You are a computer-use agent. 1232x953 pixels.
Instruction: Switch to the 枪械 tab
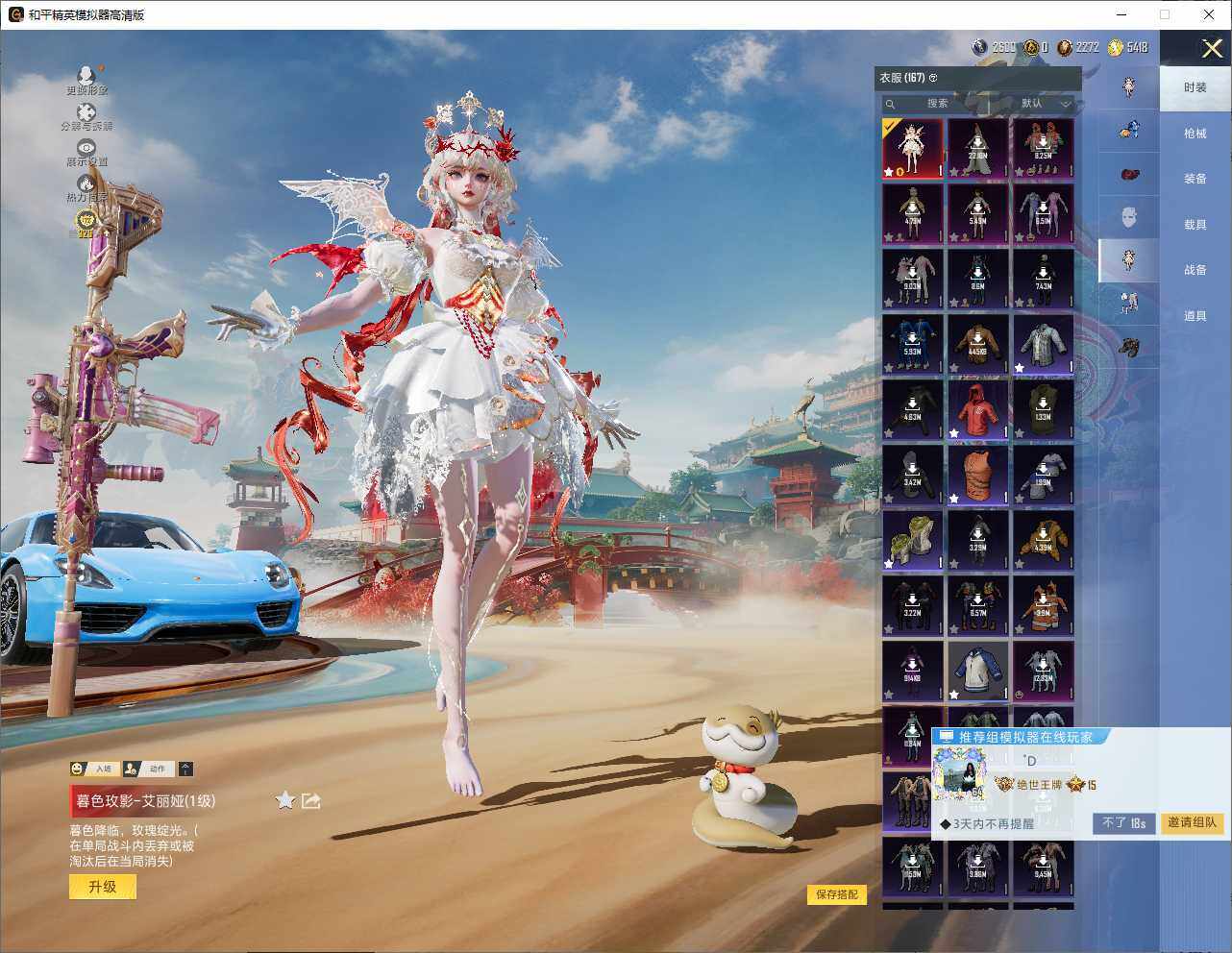point(1195,134)
